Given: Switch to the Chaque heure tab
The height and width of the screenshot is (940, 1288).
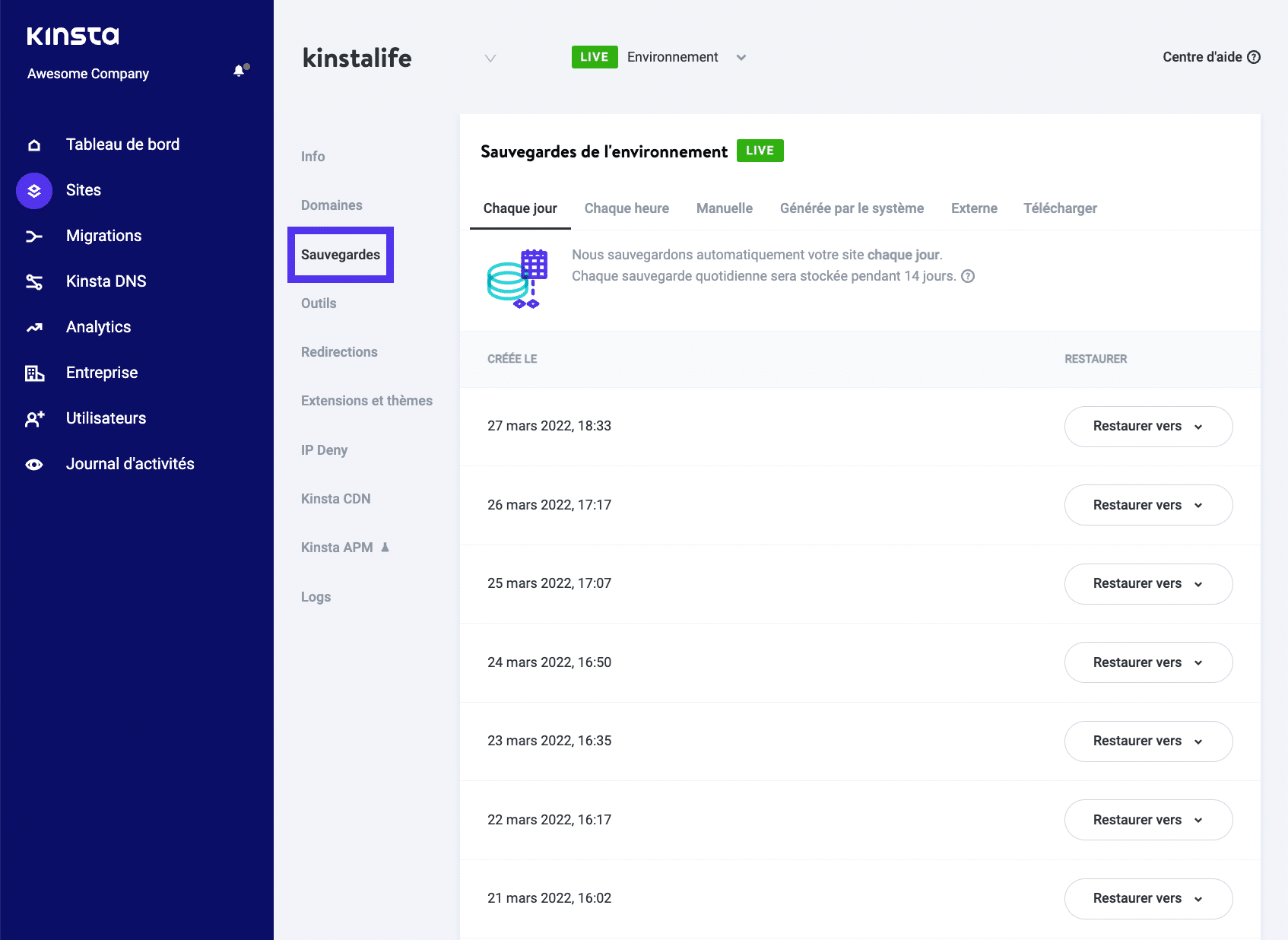Looking at the screenshot, I should 627,208.
